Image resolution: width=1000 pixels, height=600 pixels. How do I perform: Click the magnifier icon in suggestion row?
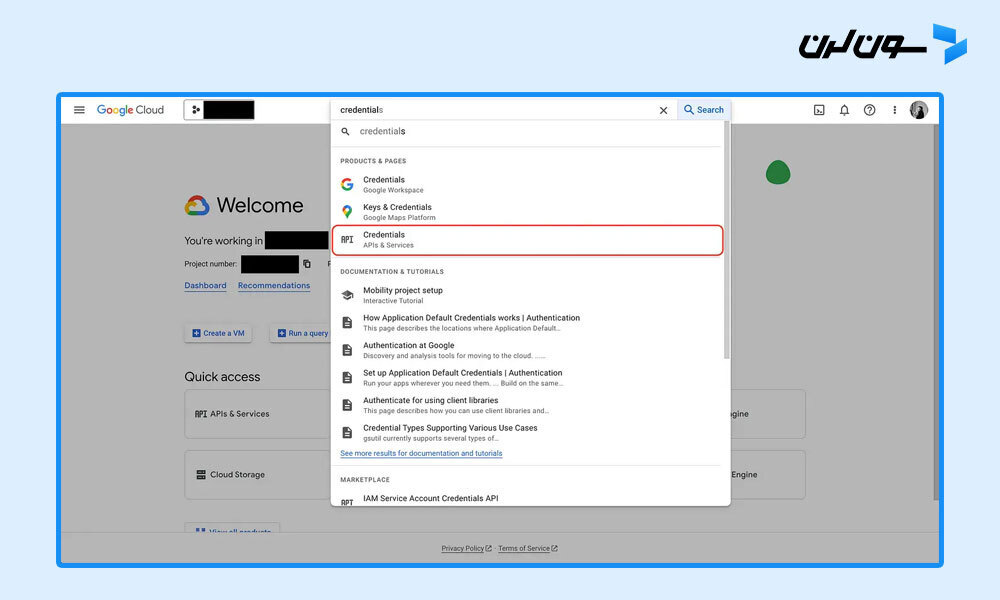[x=345, y=131]
